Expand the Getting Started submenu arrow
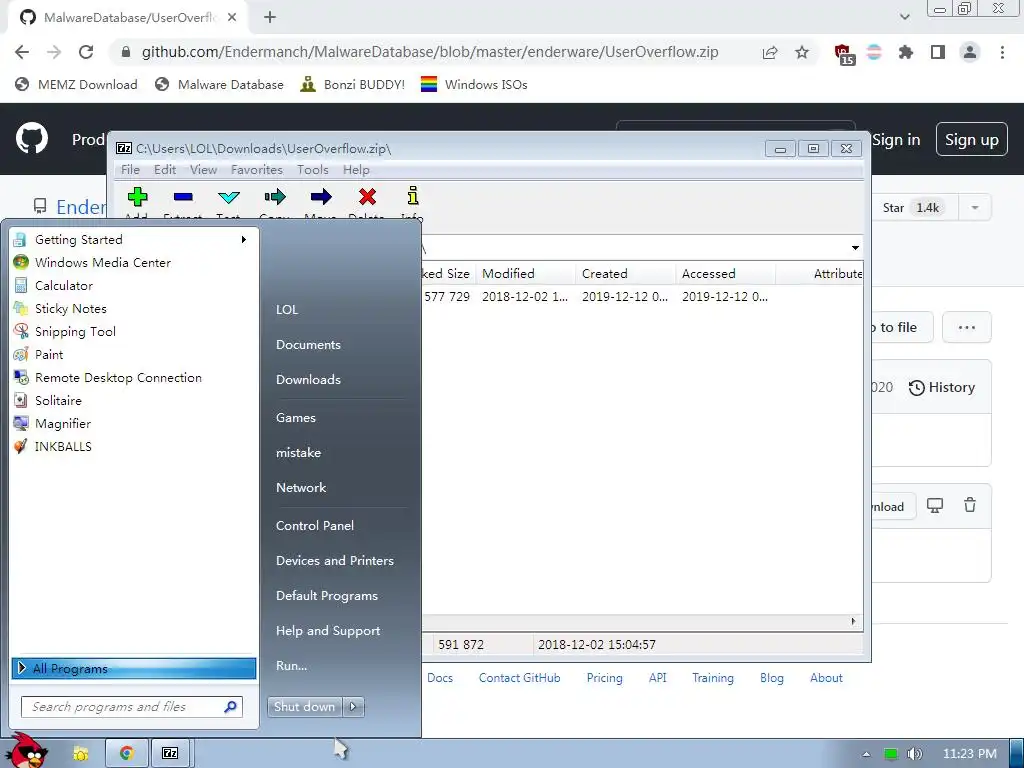The image size is (1024, 768). pyautogui.click(x=244, y=240)
